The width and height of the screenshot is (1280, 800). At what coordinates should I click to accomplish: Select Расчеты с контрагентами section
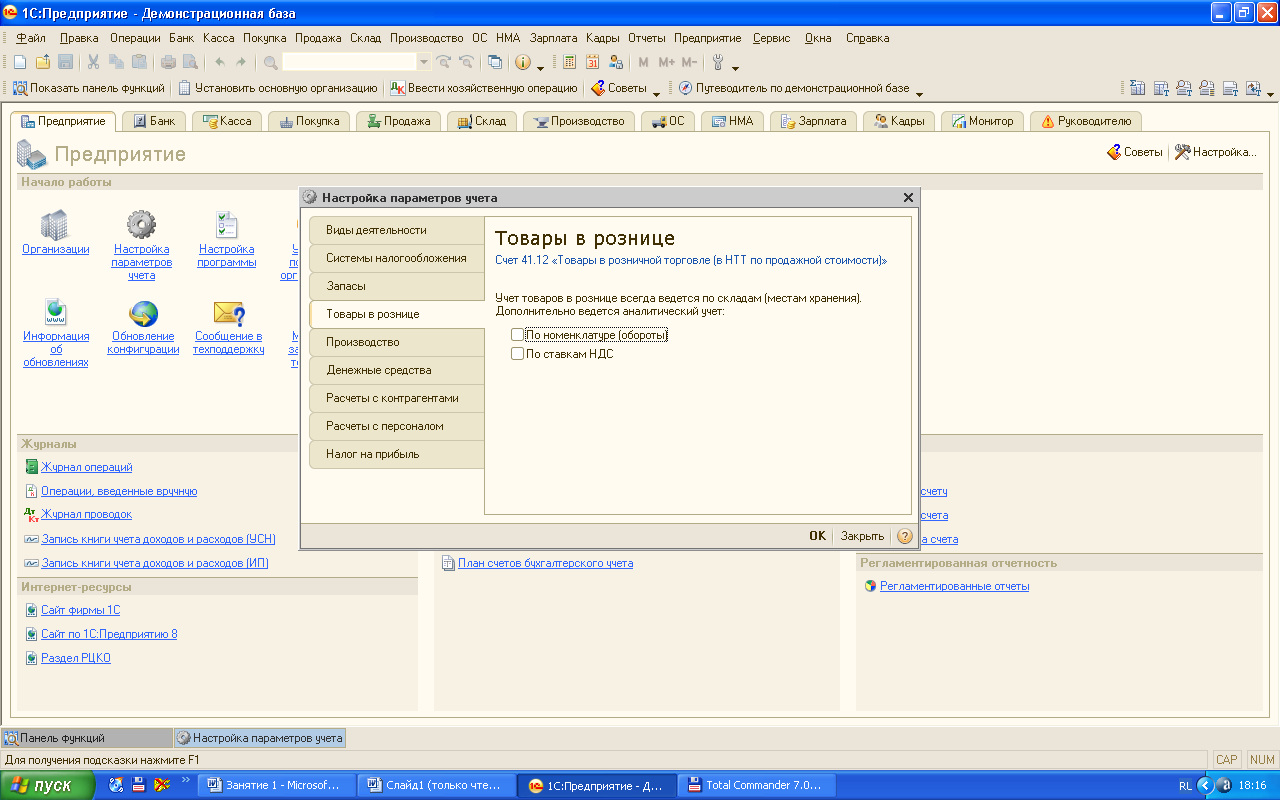(x=397, y=398)
